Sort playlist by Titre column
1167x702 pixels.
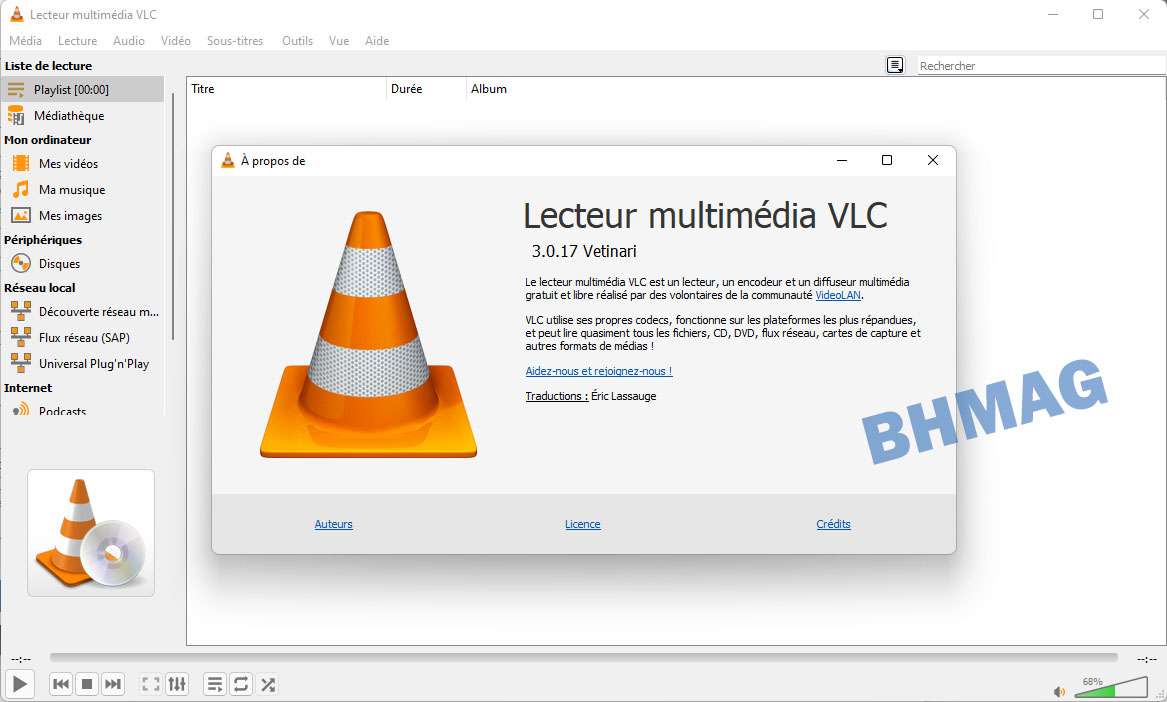pos(287,89)
